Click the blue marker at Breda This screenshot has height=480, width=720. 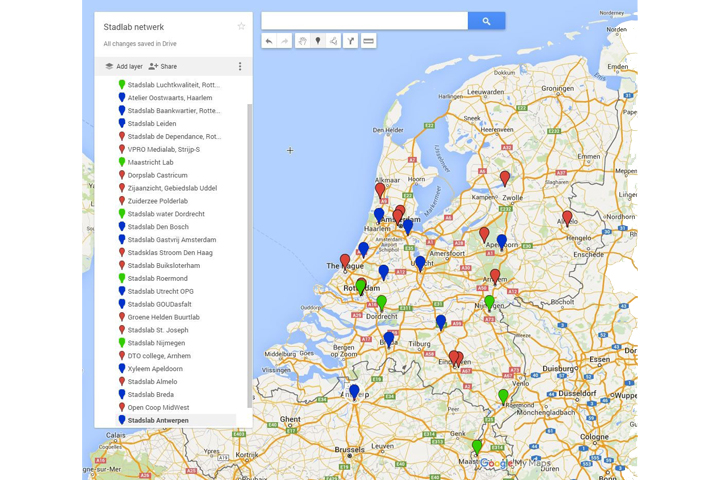coord(388,339)
